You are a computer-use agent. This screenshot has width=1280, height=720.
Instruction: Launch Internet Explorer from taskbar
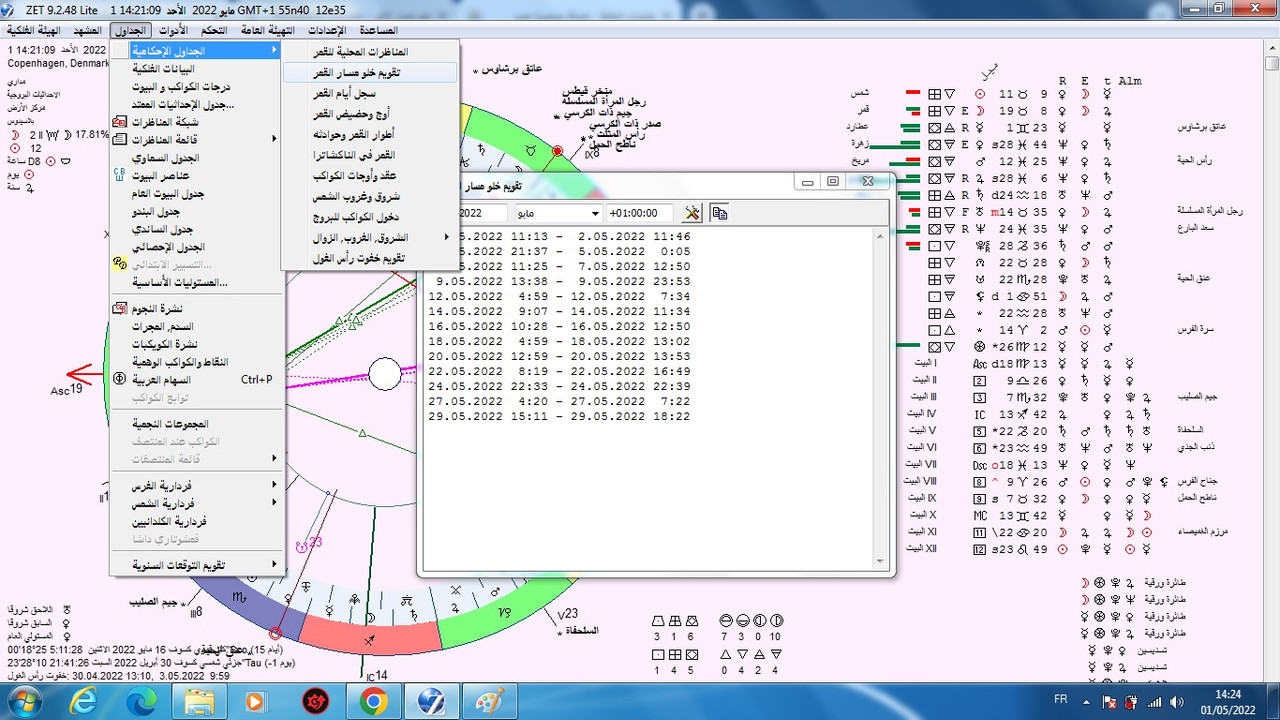84,701
